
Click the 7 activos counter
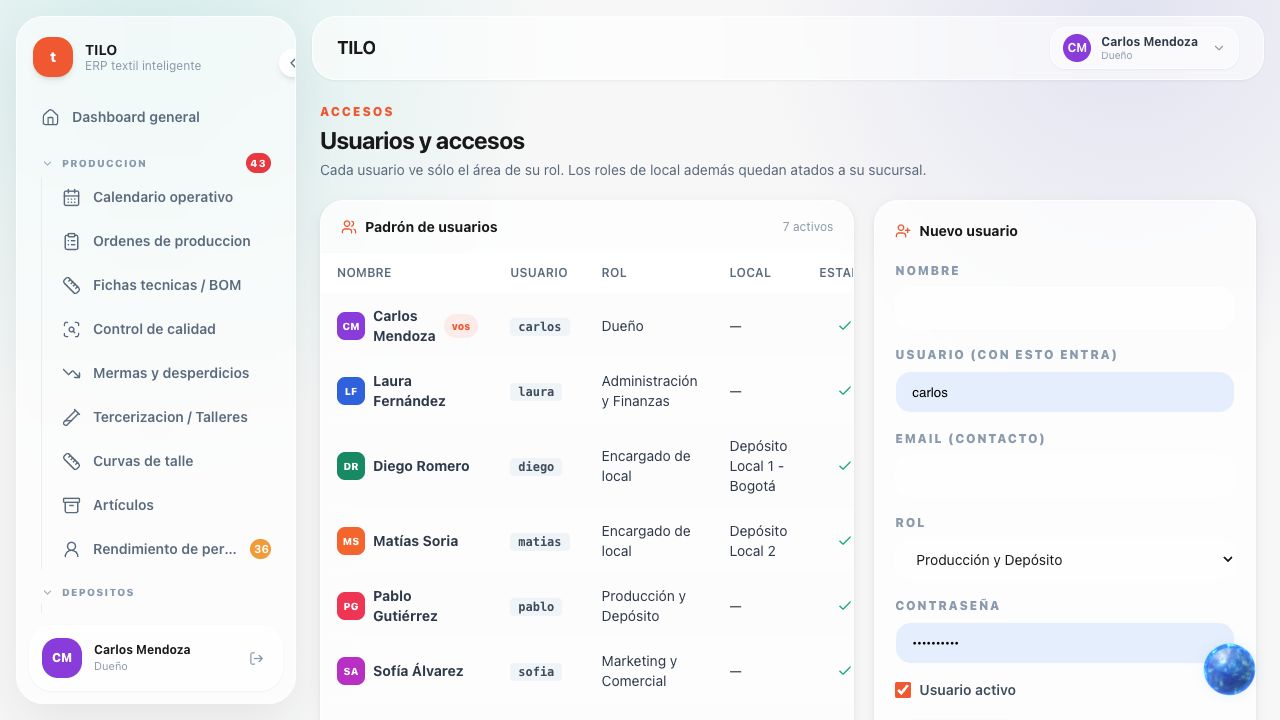(x=808, y=227)
